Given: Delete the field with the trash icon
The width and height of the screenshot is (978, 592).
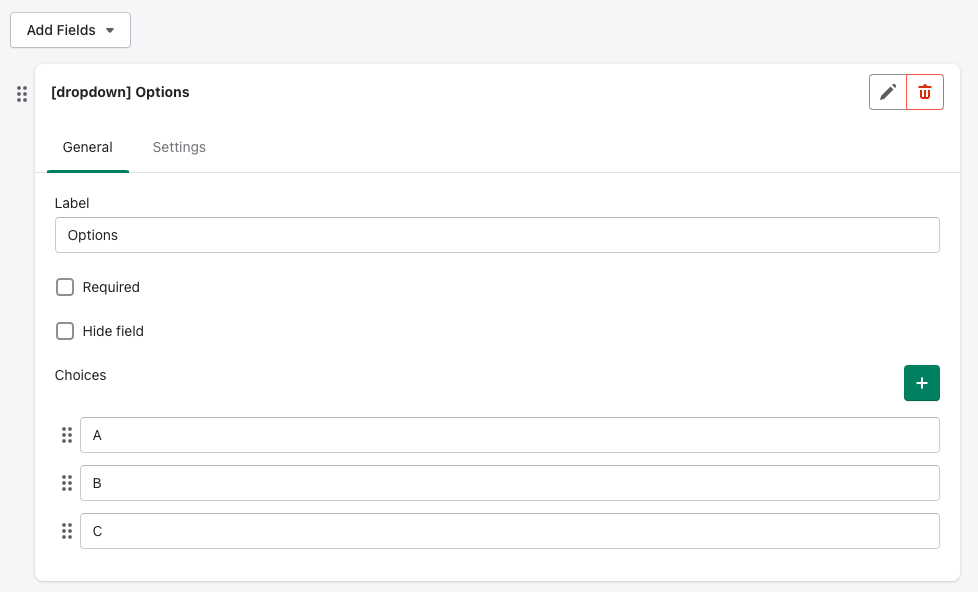Looking at the screenshot, I should (925, 92).
